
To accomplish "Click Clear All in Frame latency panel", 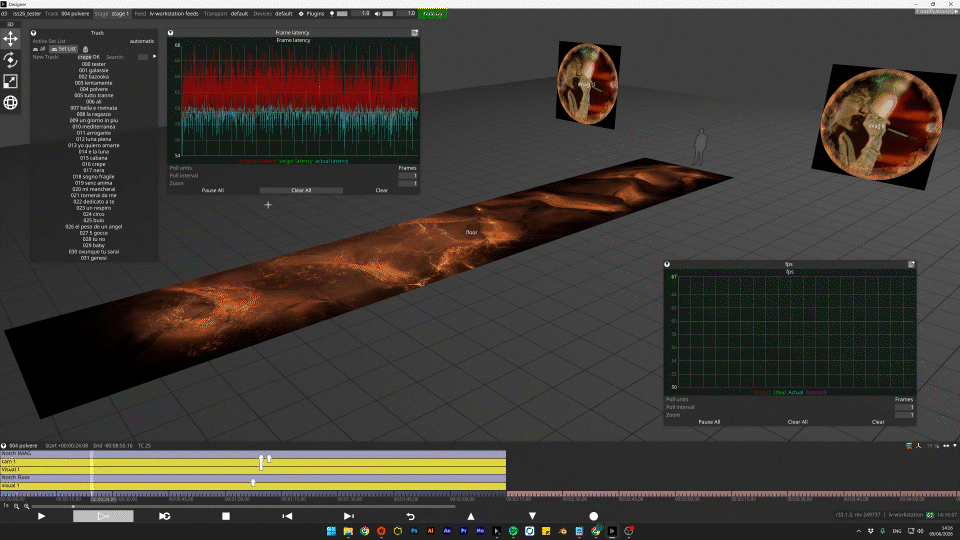I will (x=301, y=190).
